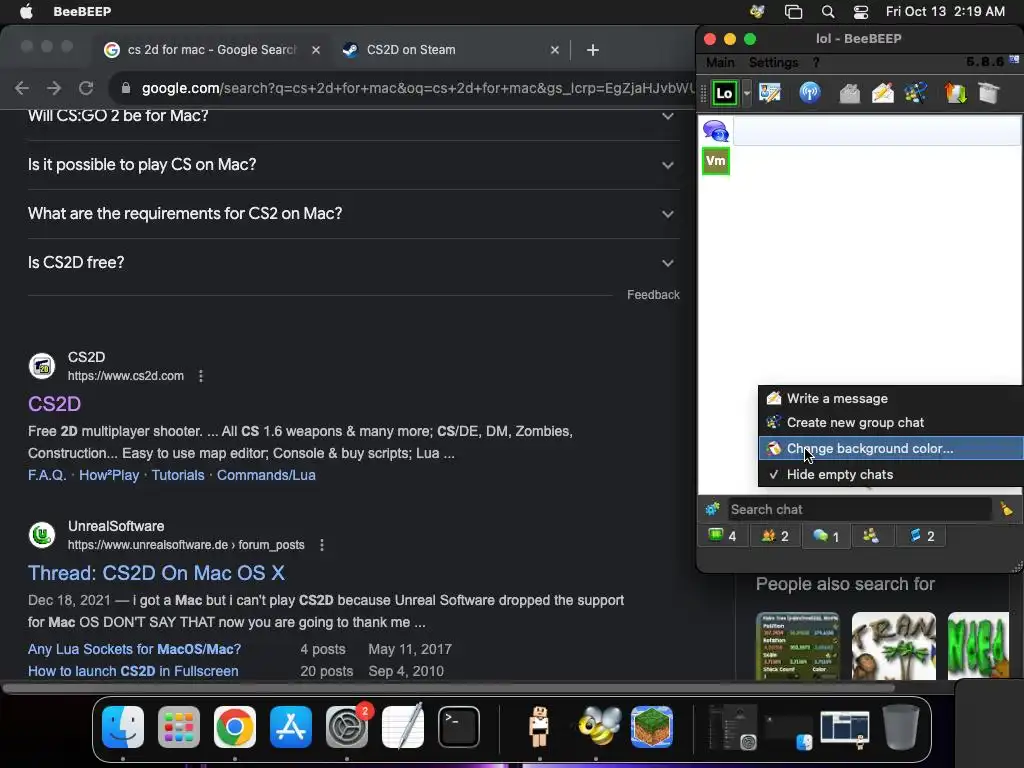This screenshot has width=1024, height=768.
Task: Select the 'cs 2d for mac - Google Search' tab
Action: [x=212, y=50]
